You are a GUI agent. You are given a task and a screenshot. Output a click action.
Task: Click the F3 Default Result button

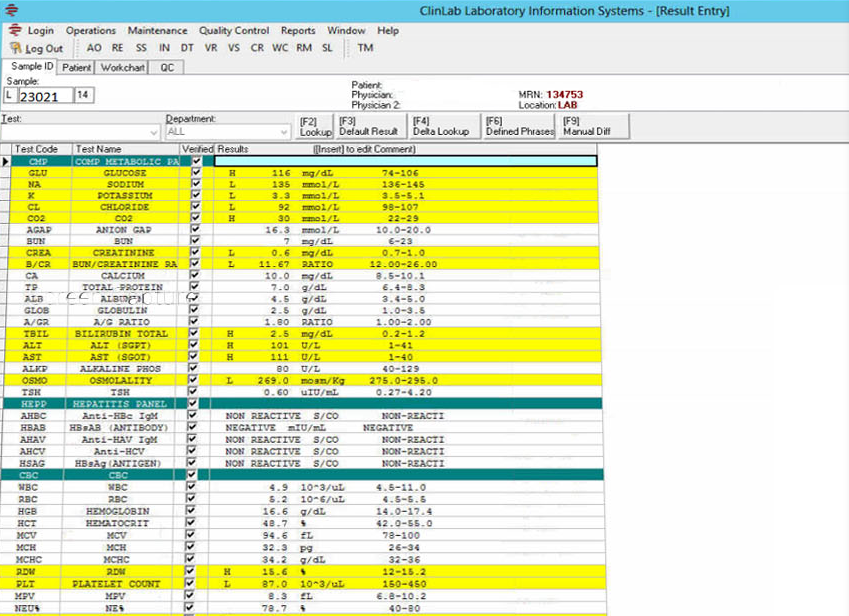pyautogui.click(x=369, y=126)
